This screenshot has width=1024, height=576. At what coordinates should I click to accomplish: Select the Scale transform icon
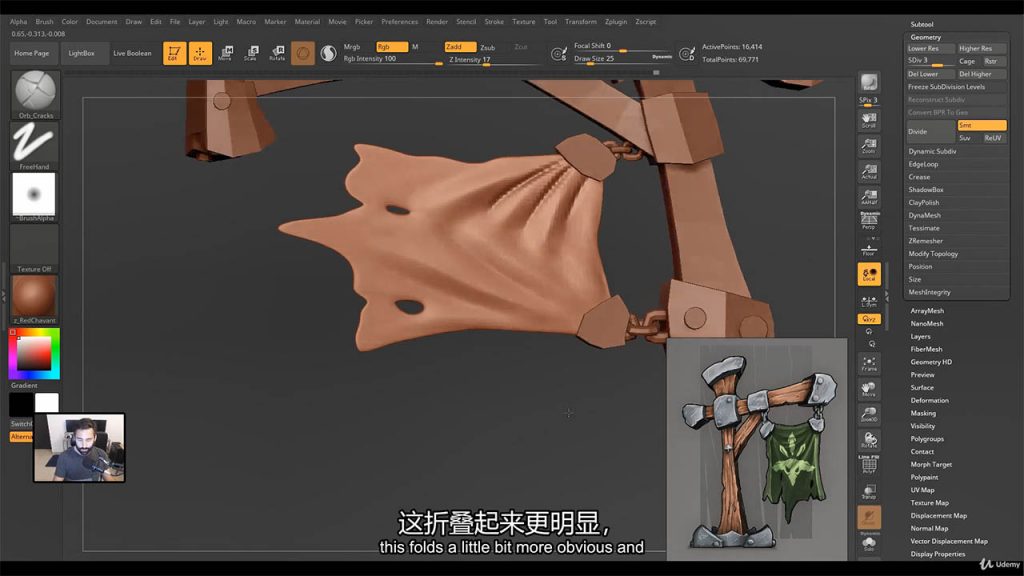point(251,53)
